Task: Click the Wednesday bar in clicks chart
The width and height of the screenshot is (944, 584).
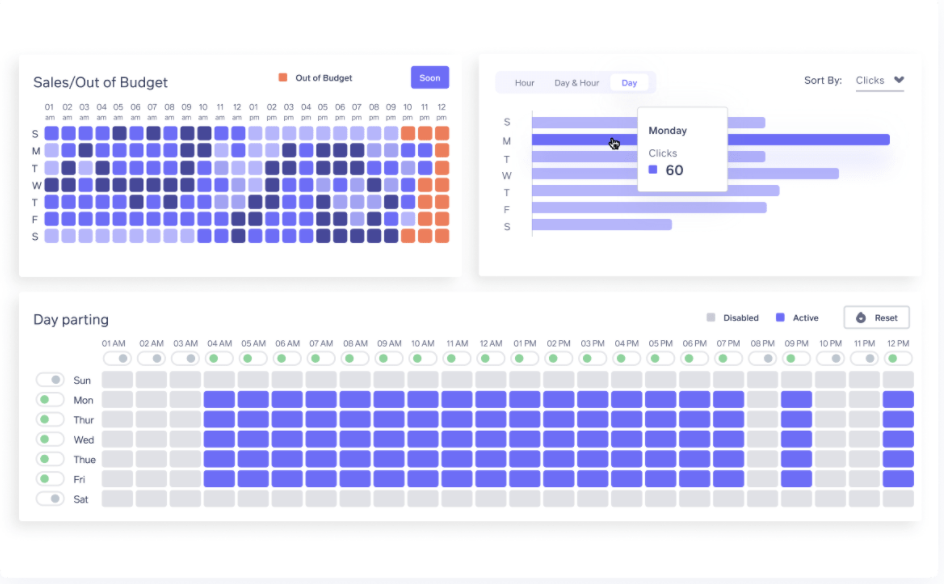Action: point(685,174)
